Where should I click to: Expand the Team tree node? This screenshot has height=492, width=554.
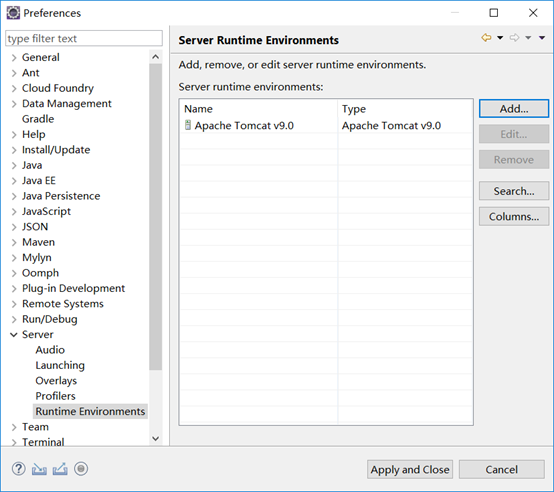14,427
